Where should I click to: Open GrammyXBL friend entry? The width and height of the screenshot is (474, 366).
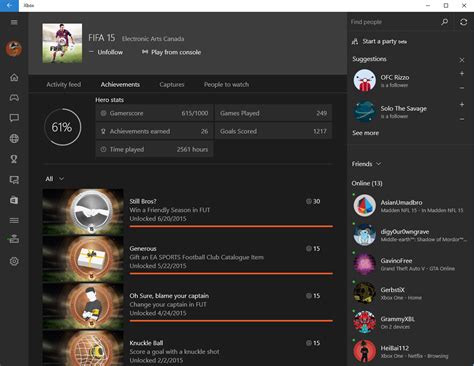click(x=409, y=322)
